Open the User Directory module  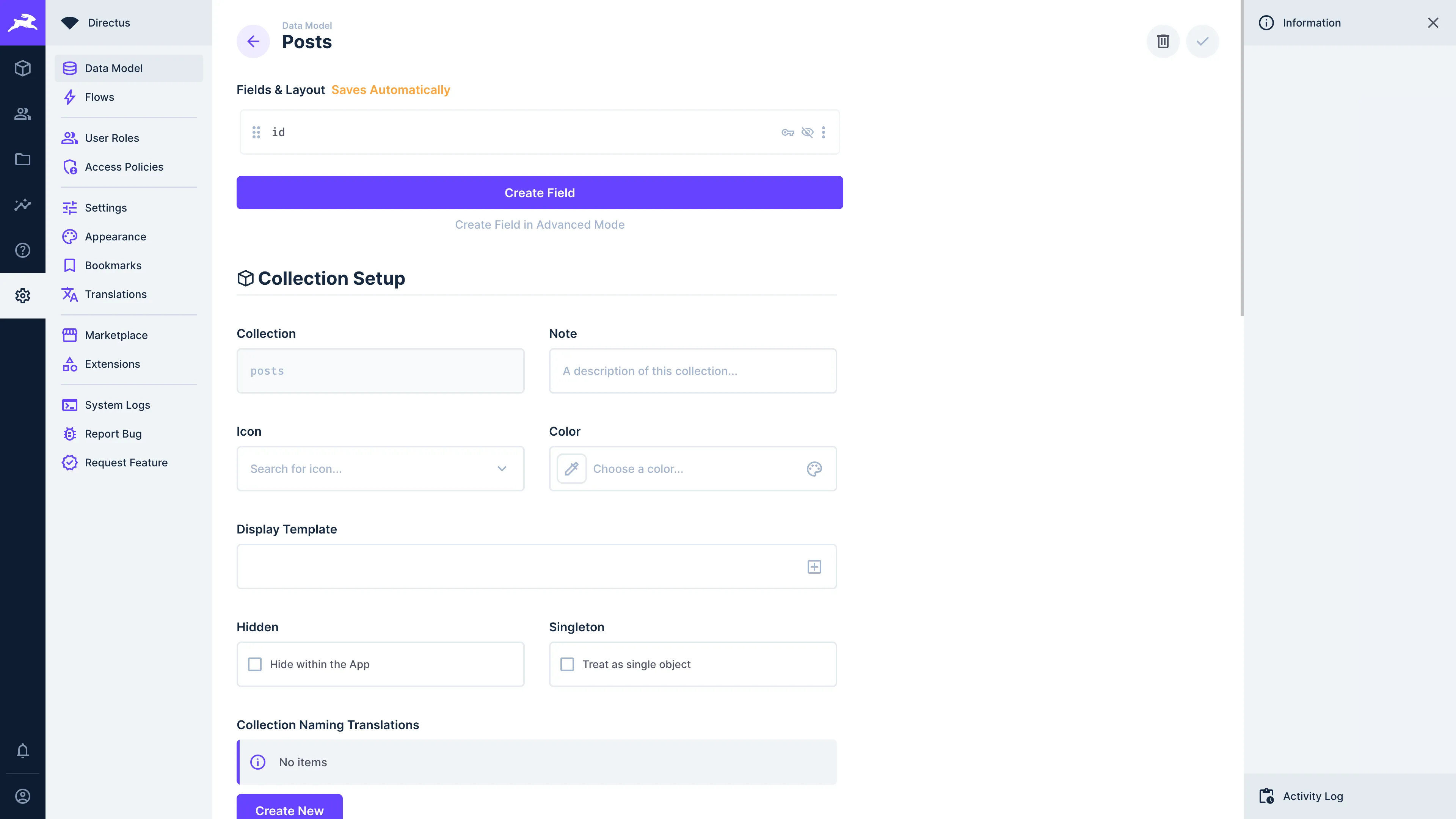(23, 114)
